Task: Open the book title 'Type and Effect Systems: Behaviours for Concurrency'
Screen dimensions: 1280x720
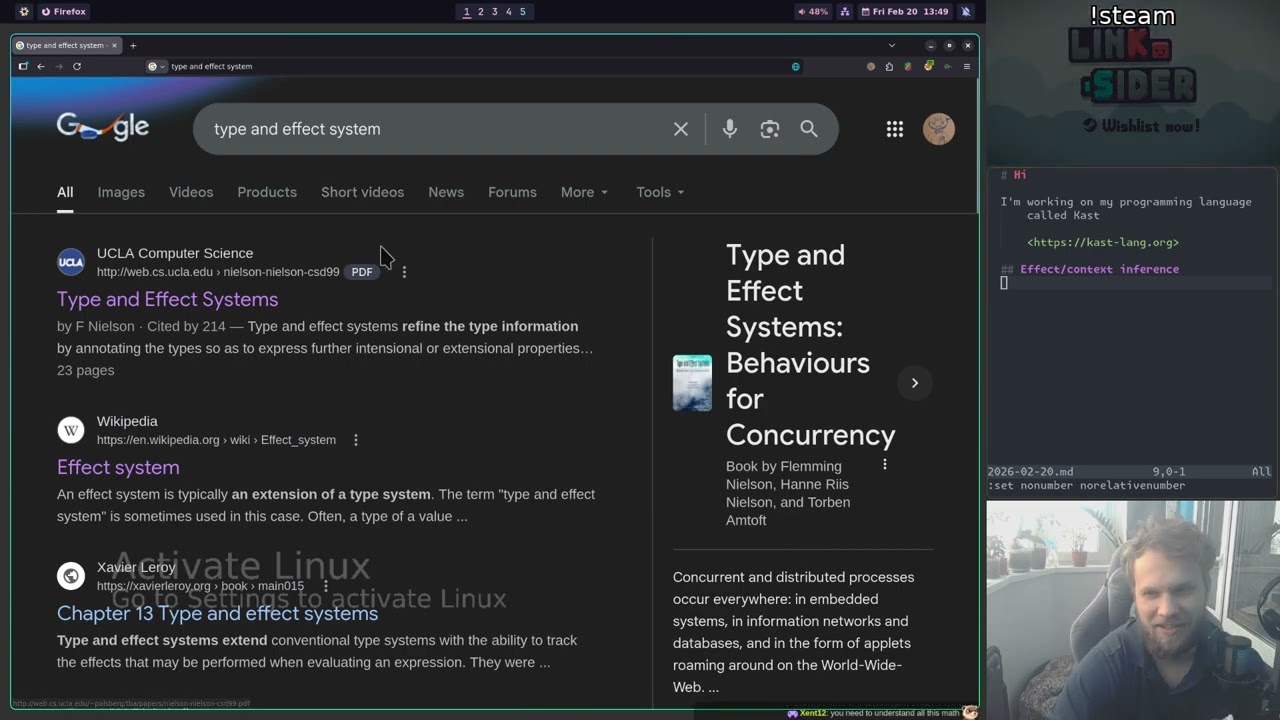Action: coord(810,345)
